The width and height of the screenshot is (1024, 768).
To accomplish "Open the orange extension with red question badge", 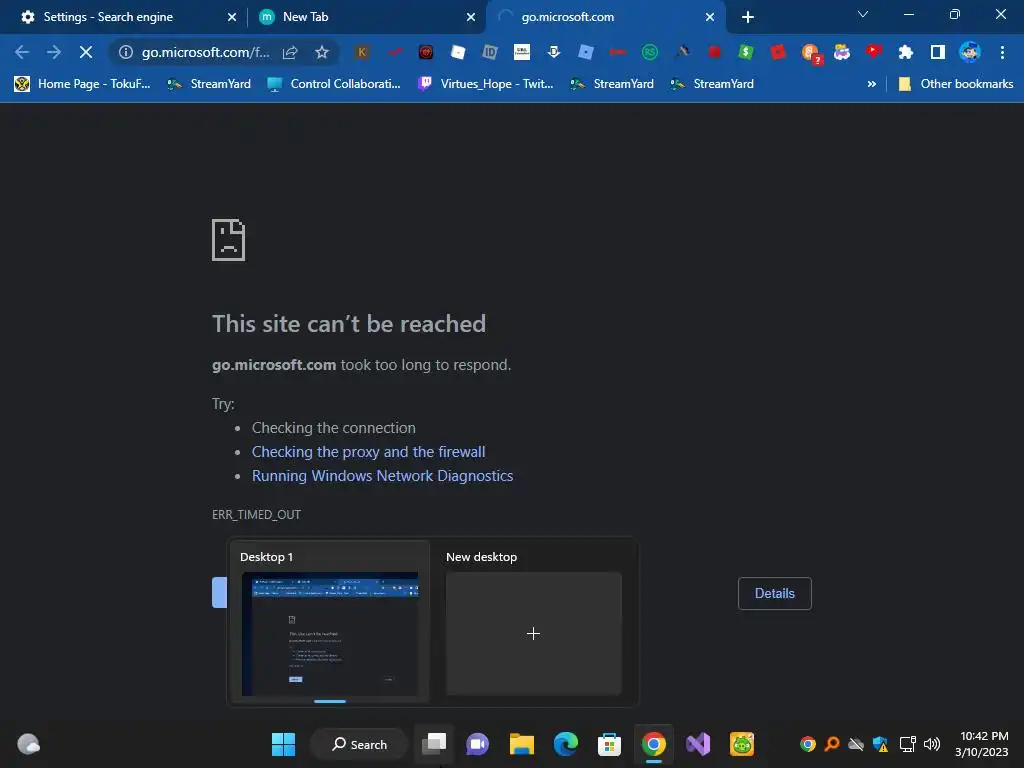I will point(810,54).
